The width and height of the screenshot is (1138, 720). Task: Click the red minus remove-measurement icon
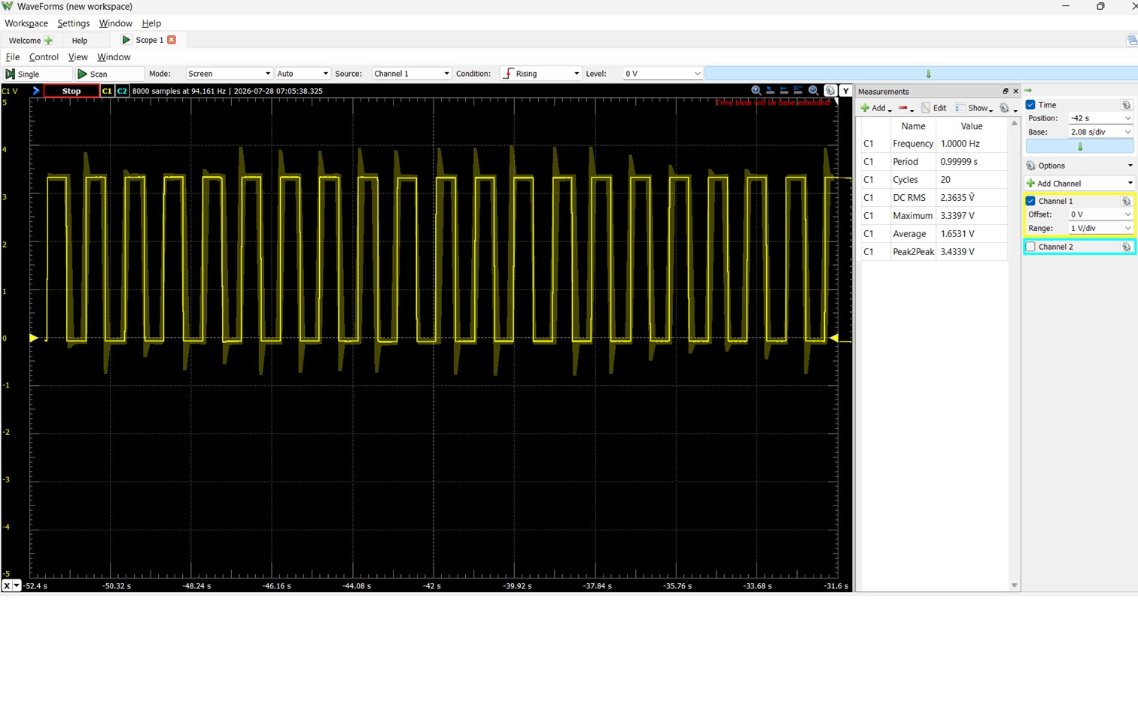click(x=903, y=108)
